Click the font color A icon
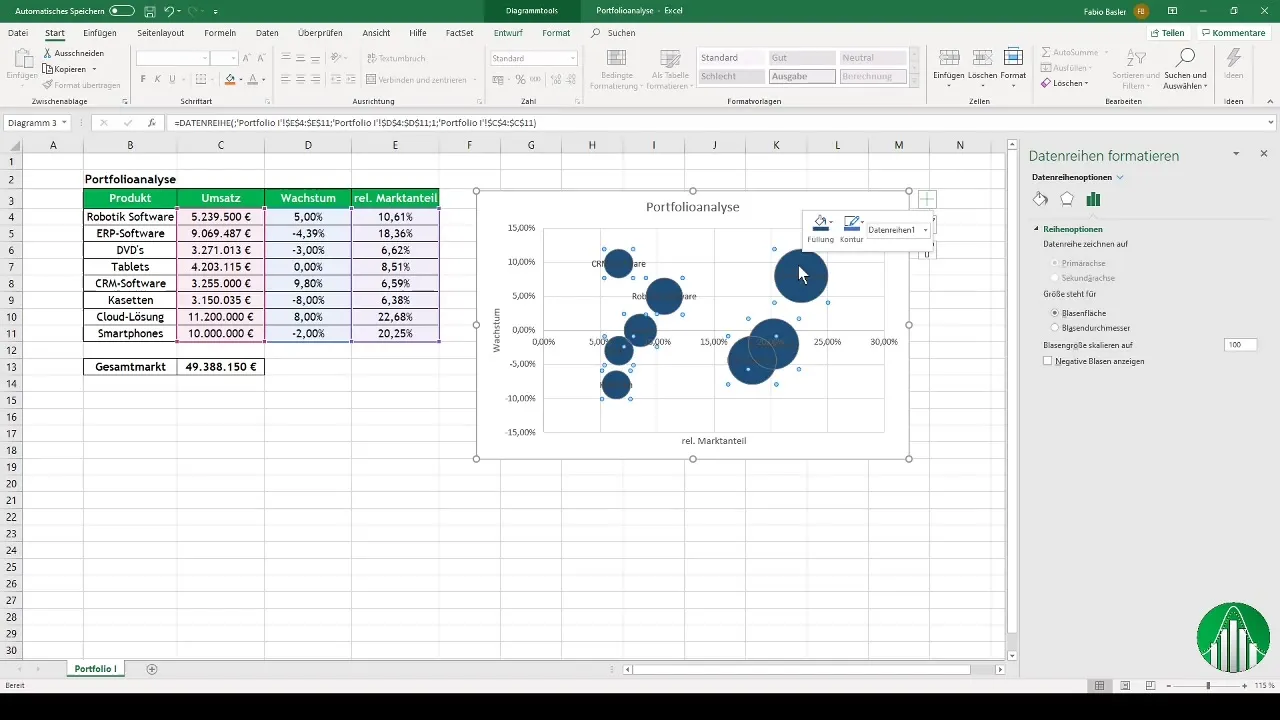This screenshot has height=720, width=1280. tap(253, 80)
